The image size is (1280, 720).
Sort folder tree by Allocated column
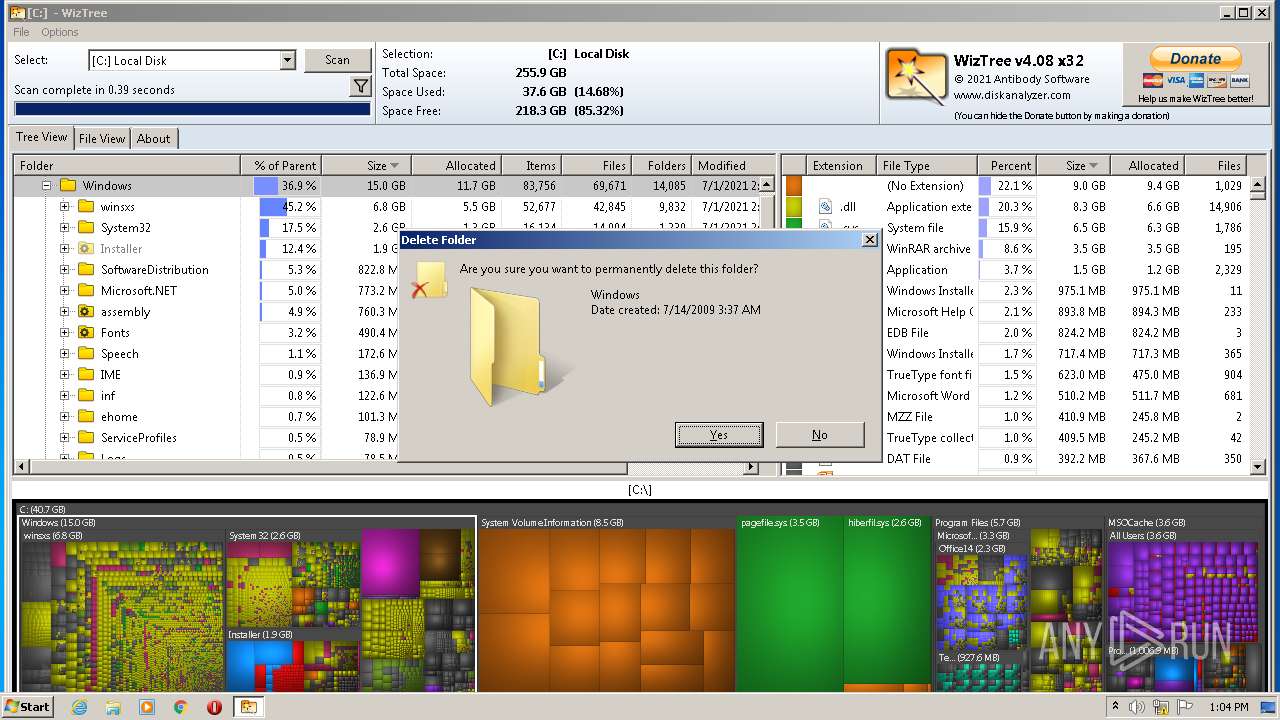pos(456,166)
